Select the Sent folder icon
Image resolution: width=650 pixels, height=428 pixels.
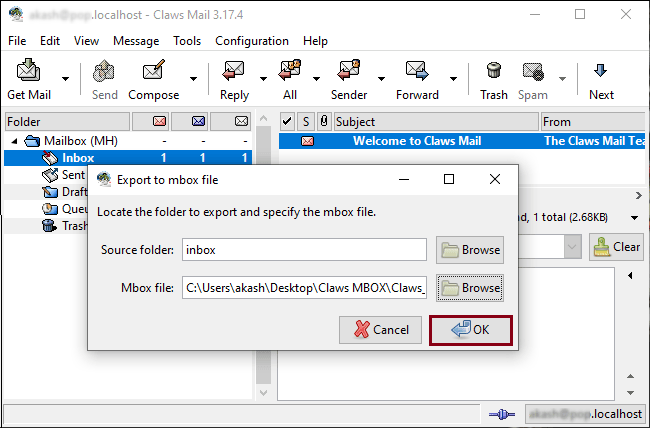point(50,175)
